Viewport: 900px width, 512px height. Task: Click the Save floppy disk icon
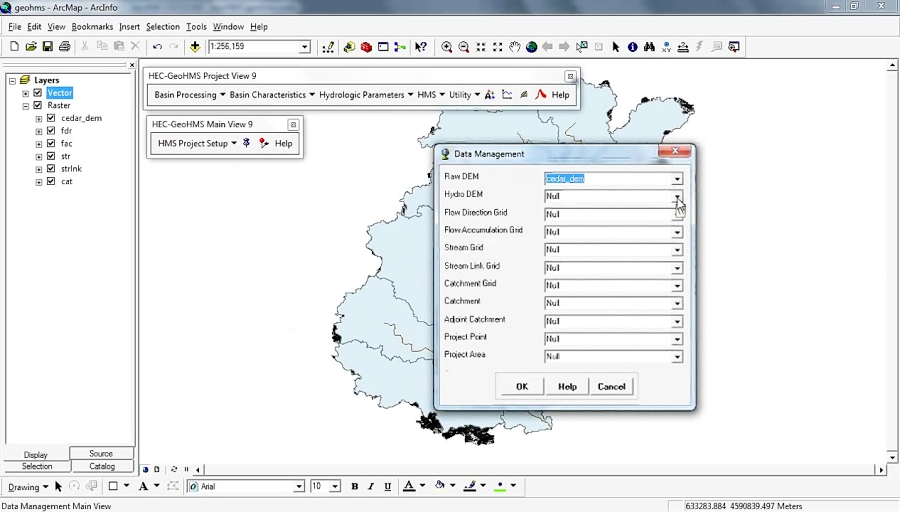click(x=47, y=47)
